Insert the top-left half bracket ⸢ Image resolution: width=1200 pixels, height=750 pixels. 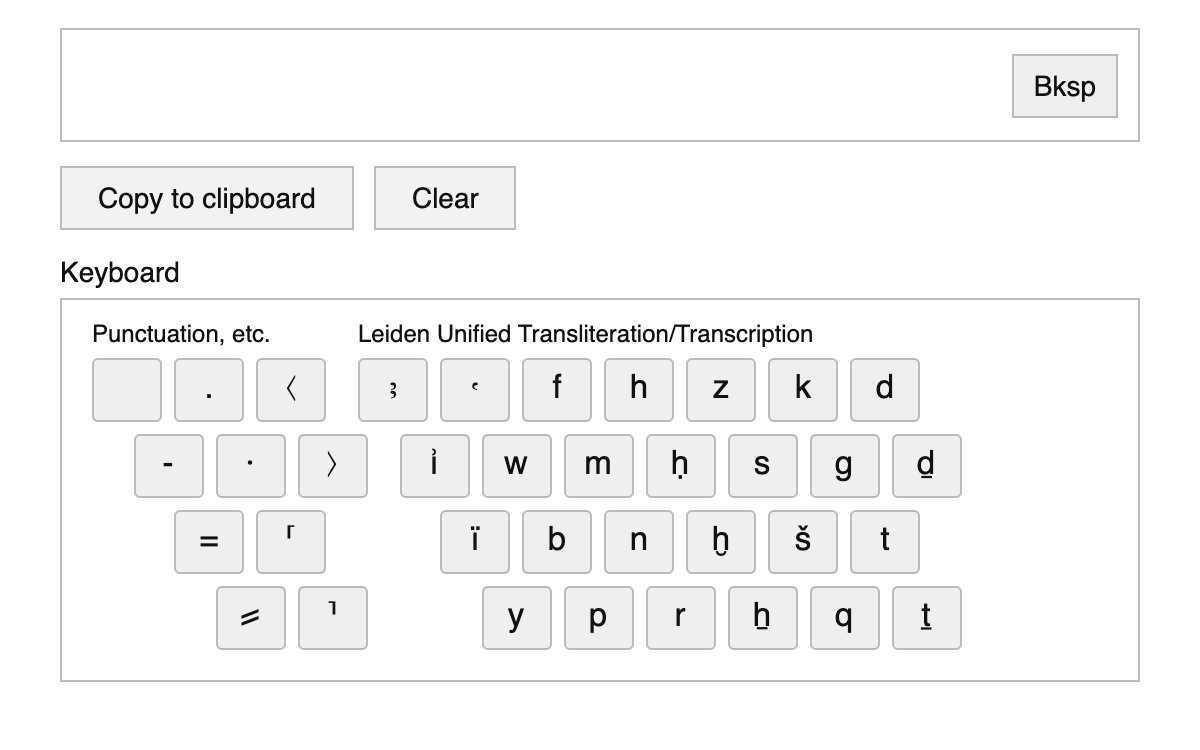(291, 542)
